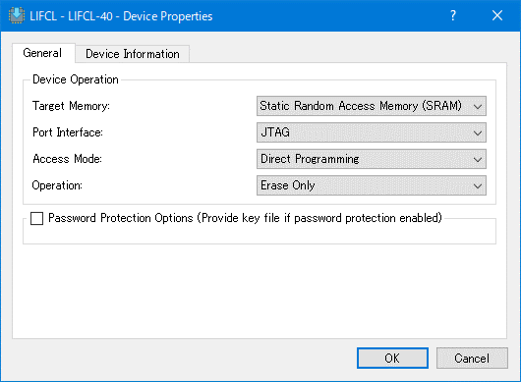This screenshot has height=382, width=521.
Task: Click the Operation label text
Action: click(57, 185)
